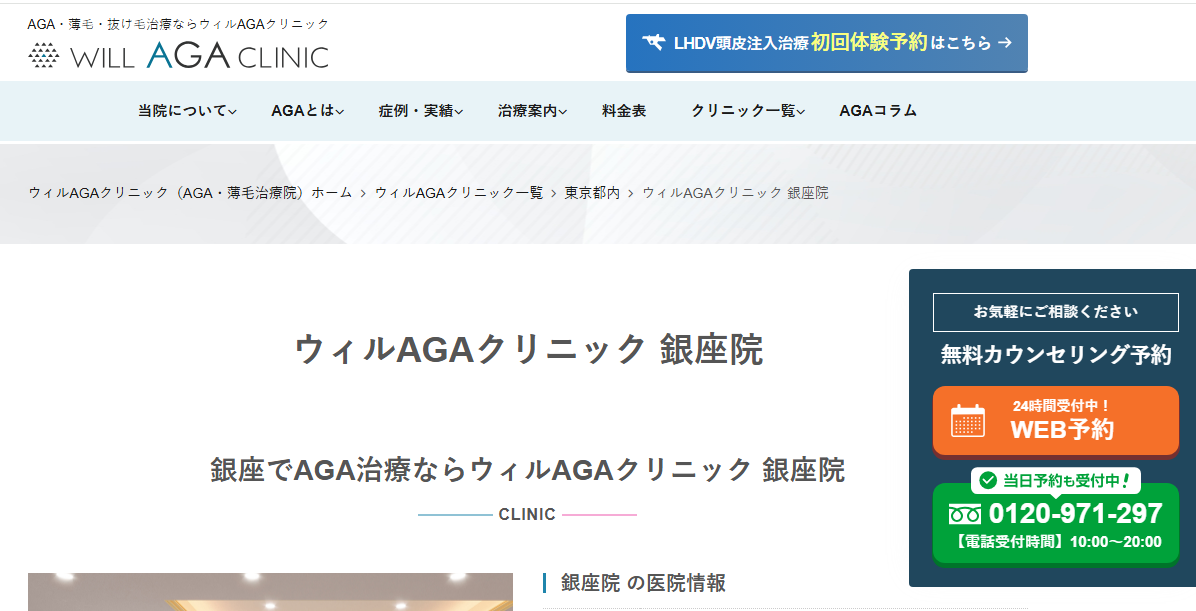Image resolution: width=1196 pixels, height=611 pixels.
Task: Click the triangle dot logo mark
Action: tap(43, 56)
